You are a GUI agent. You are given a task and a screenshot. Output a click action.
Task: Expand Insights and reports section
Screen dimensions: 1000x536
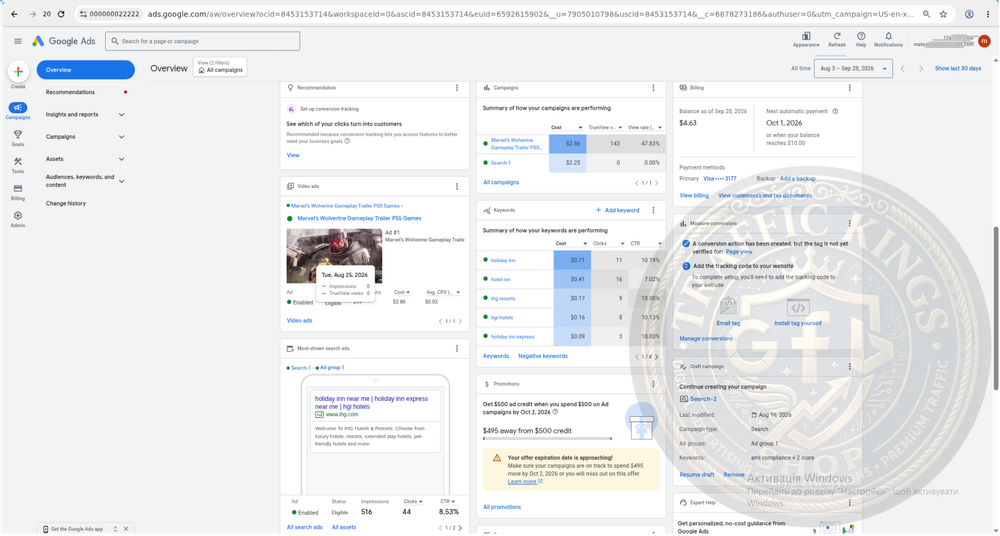[121, 115]
